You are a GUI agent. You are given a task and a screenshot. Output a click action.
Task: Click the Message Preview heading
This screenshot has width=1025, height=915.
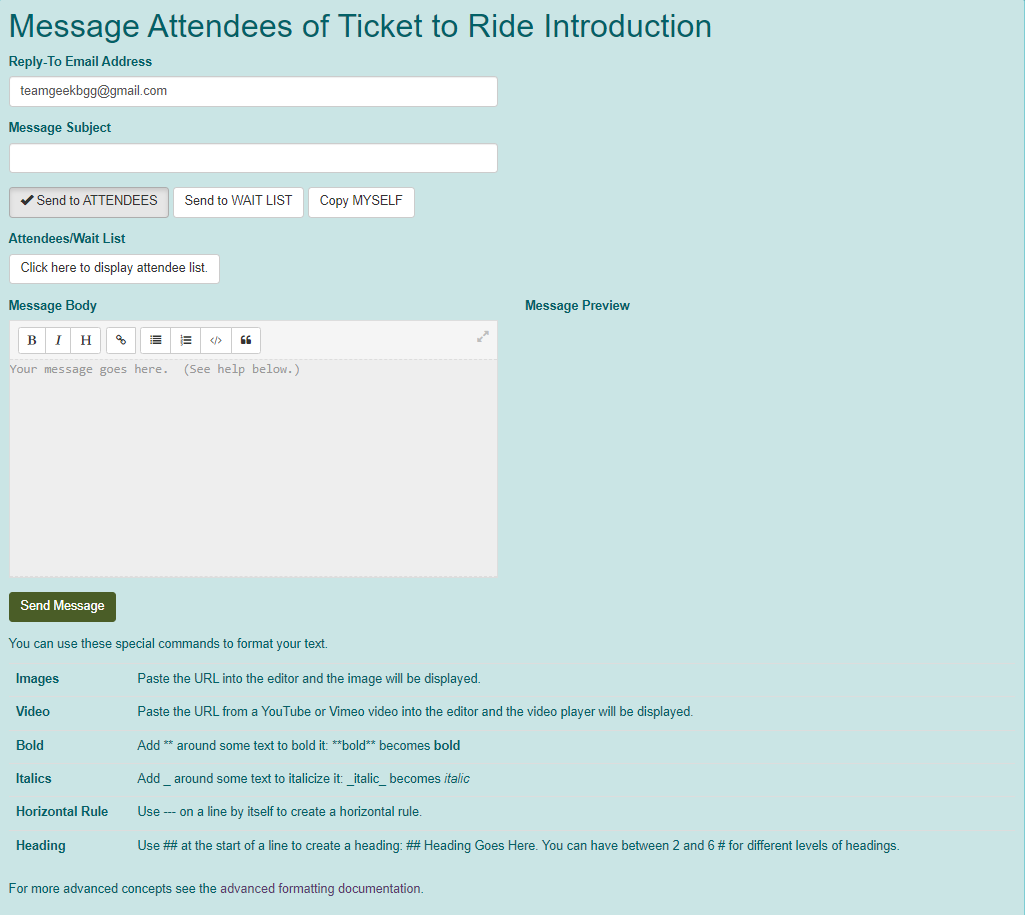[577, 306]
